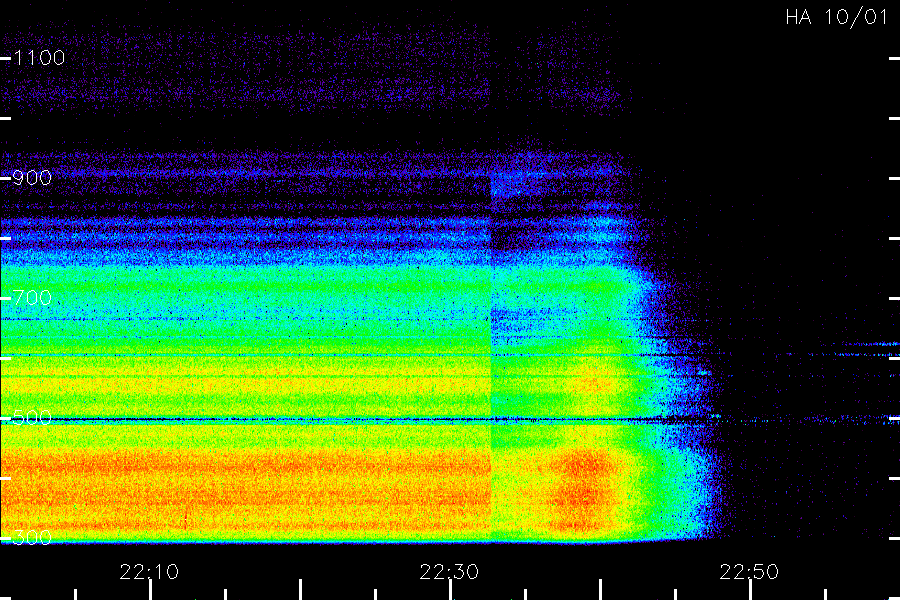Click the 500 frequency axis label
The image size is (900, 600).
pyautogui.click(x=32, y=417)
